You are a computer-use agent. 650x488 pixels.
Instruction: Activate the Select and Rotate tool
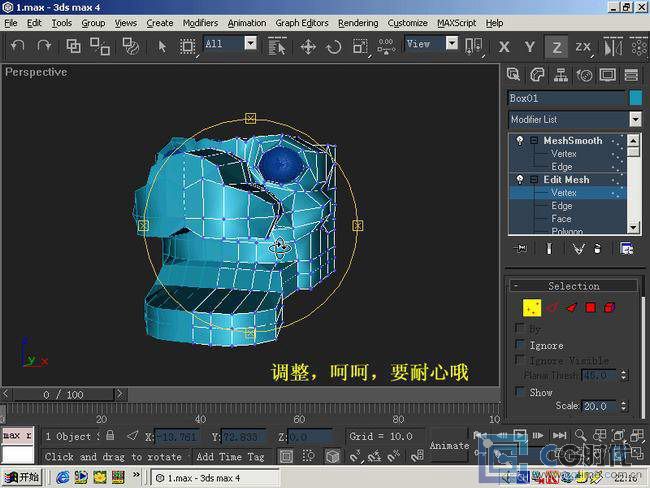click(x=334, y=46)
